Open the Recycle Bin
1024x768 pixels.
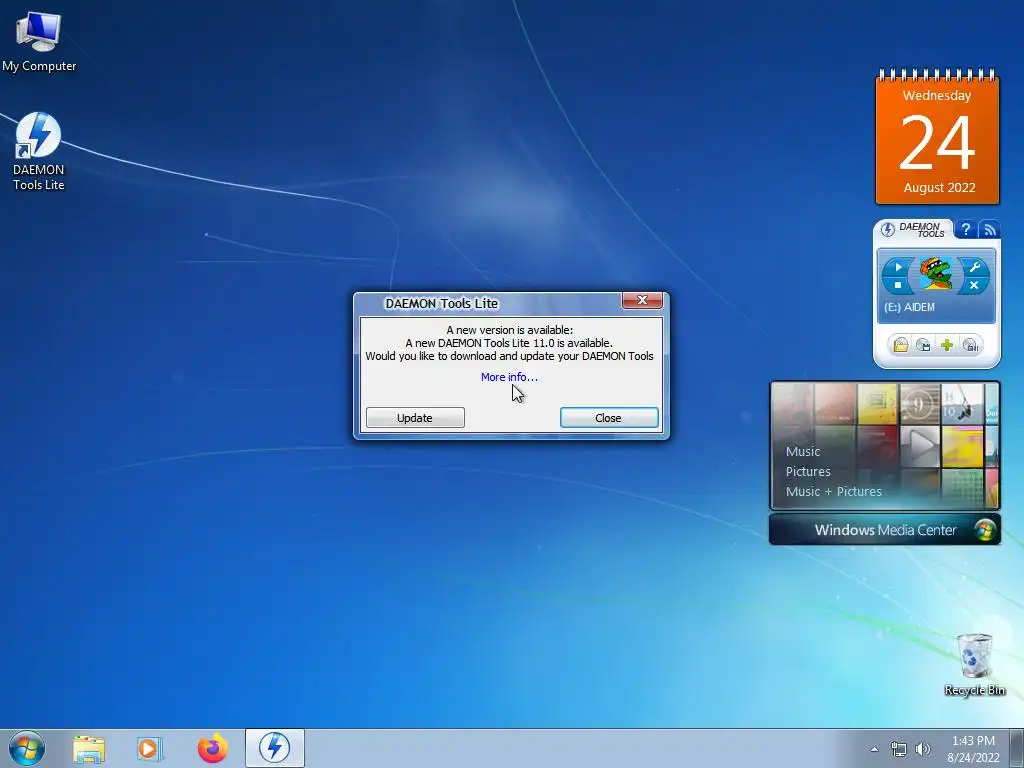(x=974, y=664)
